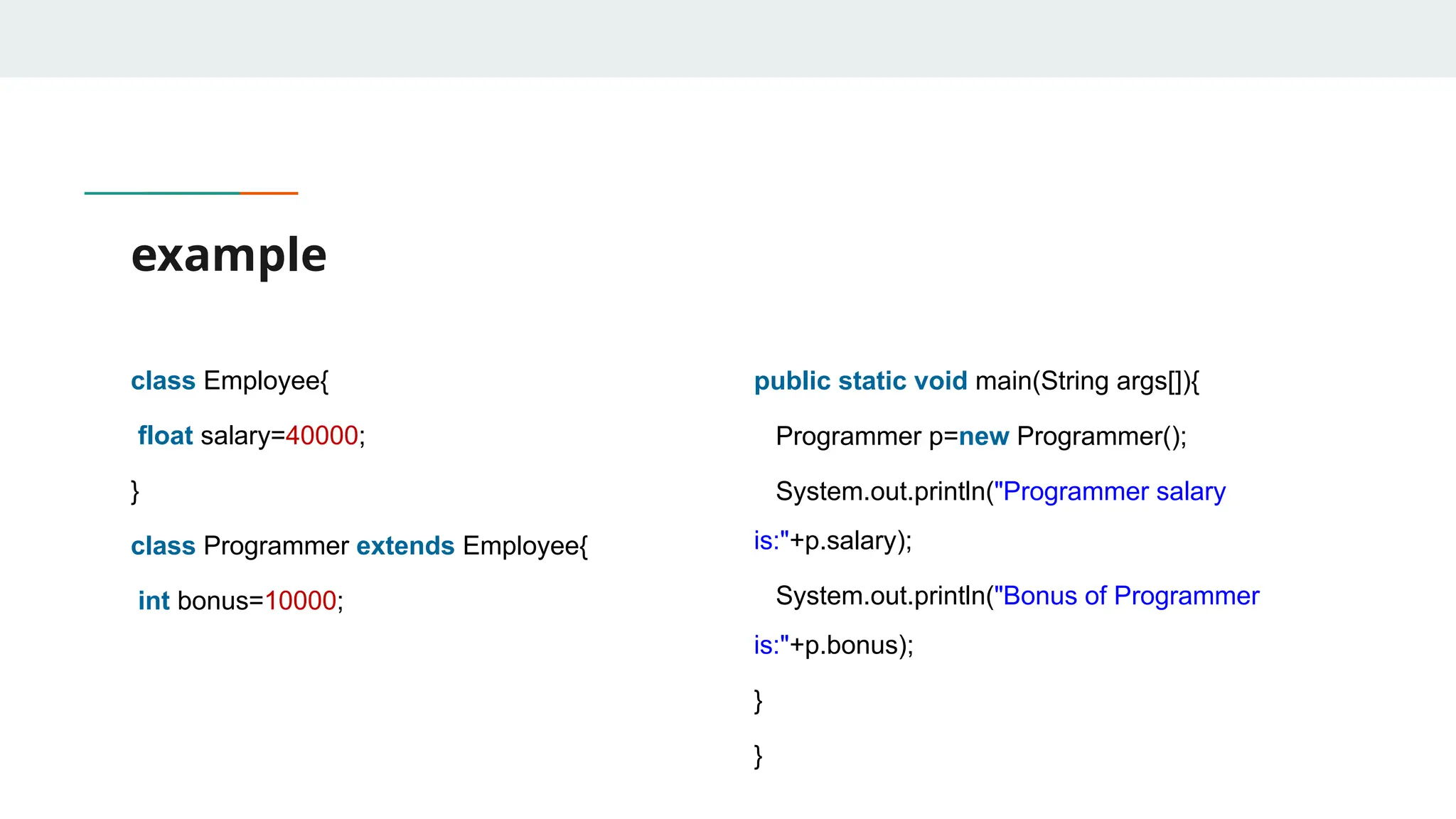Viewport: 1456px width, 819px height.
Task: Click the 'example' slide title
Action: coord(229,255)
